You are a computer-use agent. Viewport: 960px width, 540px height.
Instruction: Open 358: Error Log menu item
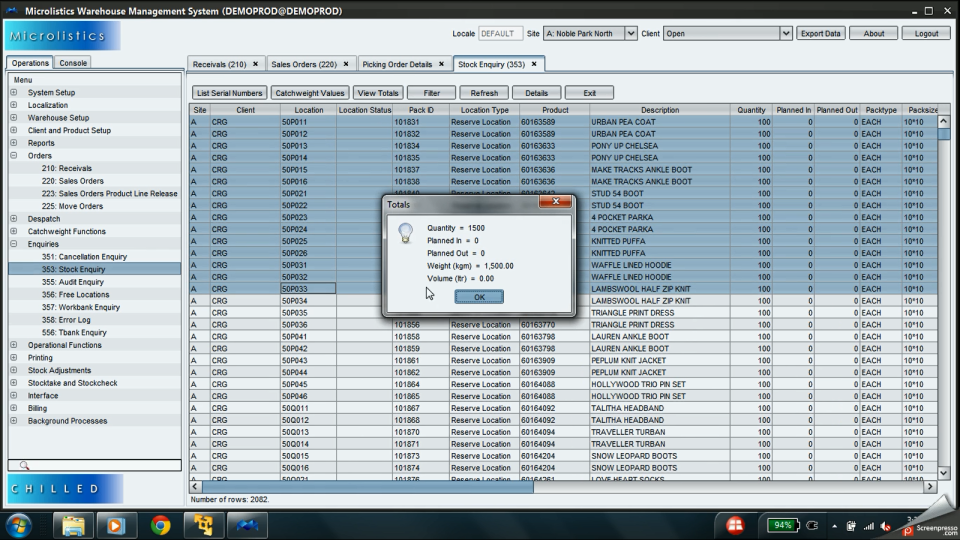[66, 320]
